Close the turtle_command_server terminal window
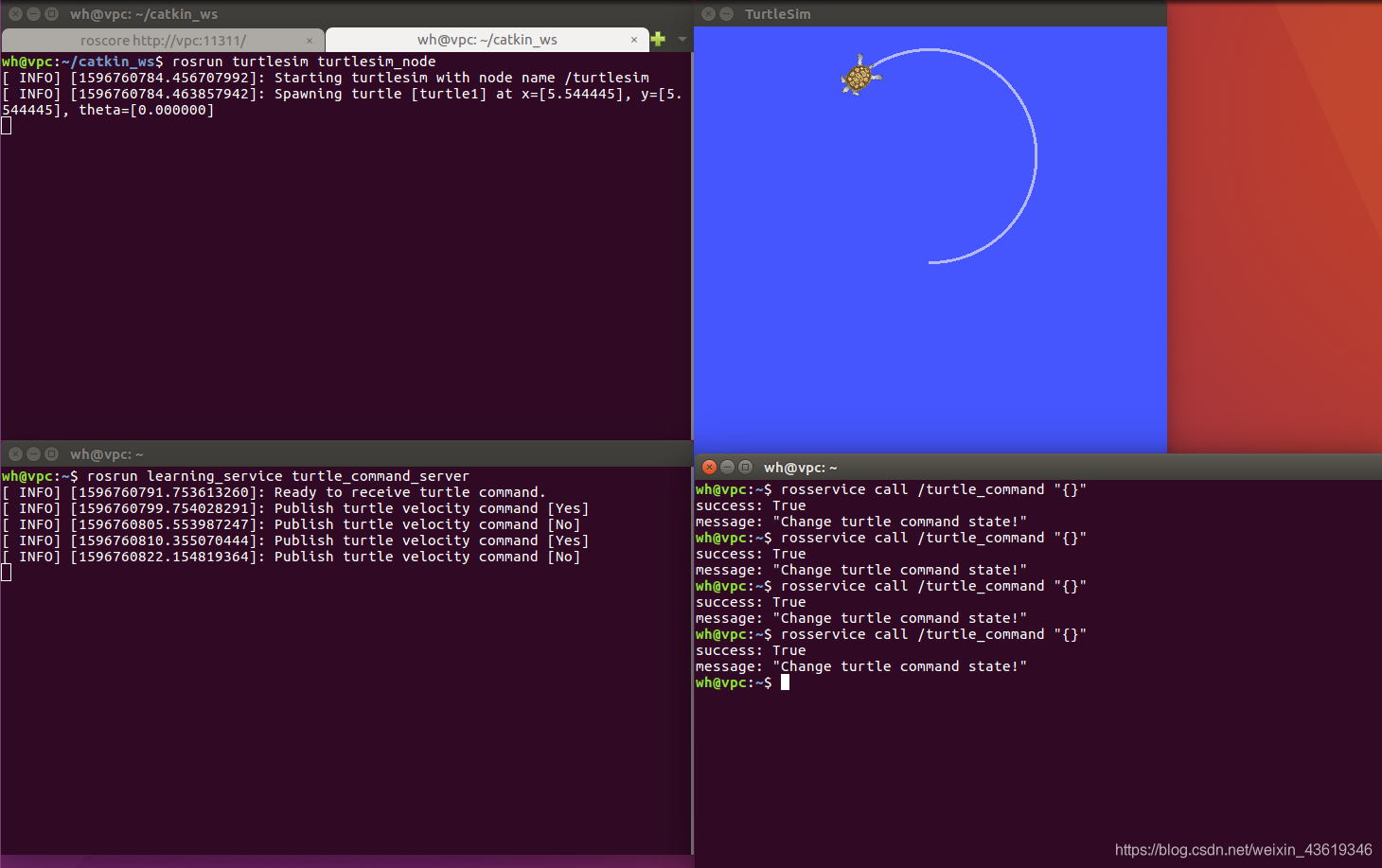The height and width of the screenshot is (868, 1382). [x=15, y=454]
